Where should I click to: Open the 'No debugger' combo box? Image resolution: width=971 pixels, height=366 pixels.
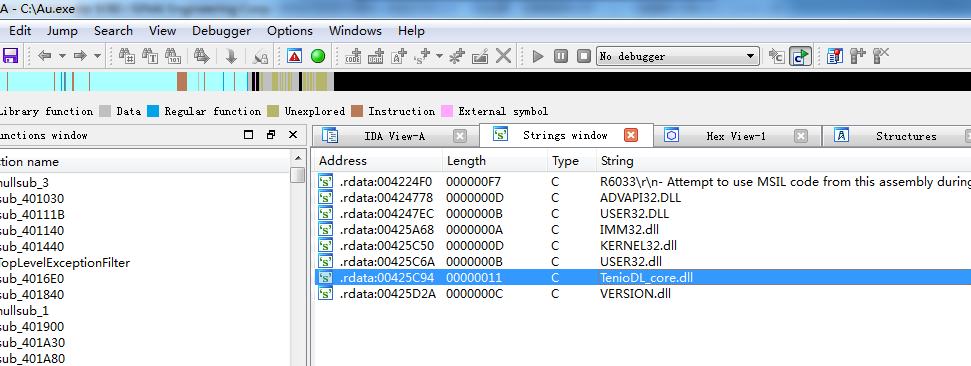click(x=677, y=56)
